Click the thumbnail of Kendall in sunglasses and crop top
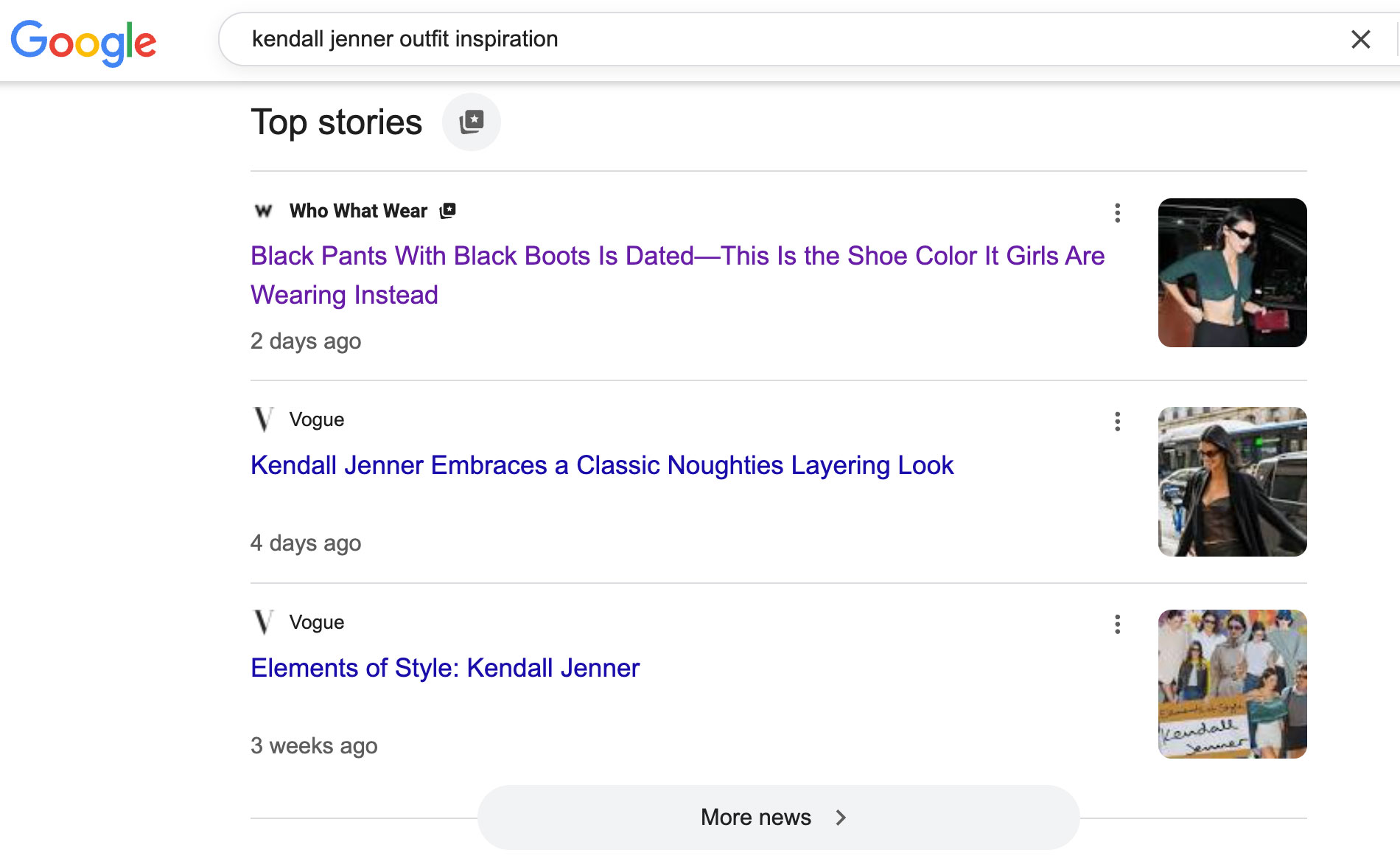Screen dimensions: 1400x864 (x=1231, y=273)
